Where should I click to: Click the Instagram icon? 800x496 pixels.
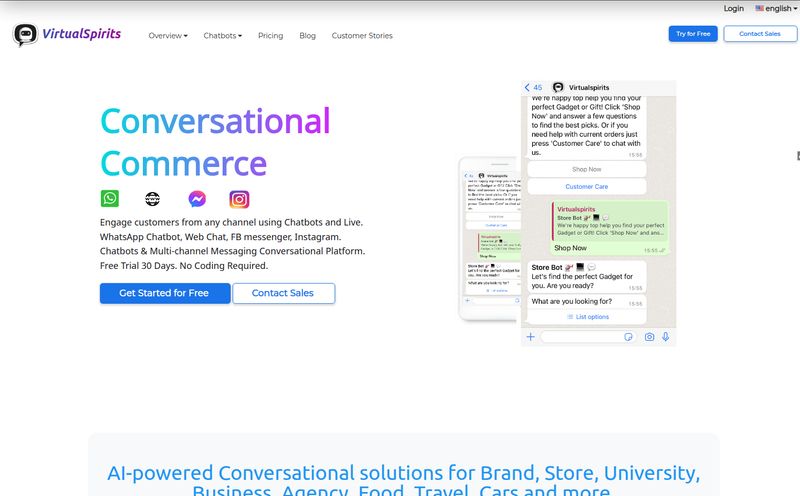pyautogui.click(x=239, y=199)
